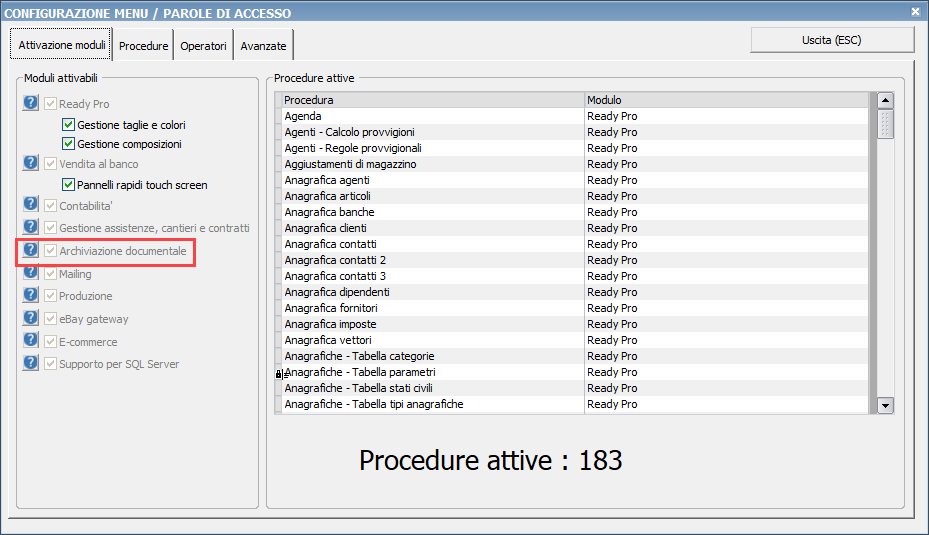The image size is (929, 535).
Task: Open help icon next to Vendita al banco
Action: [31, 162]
